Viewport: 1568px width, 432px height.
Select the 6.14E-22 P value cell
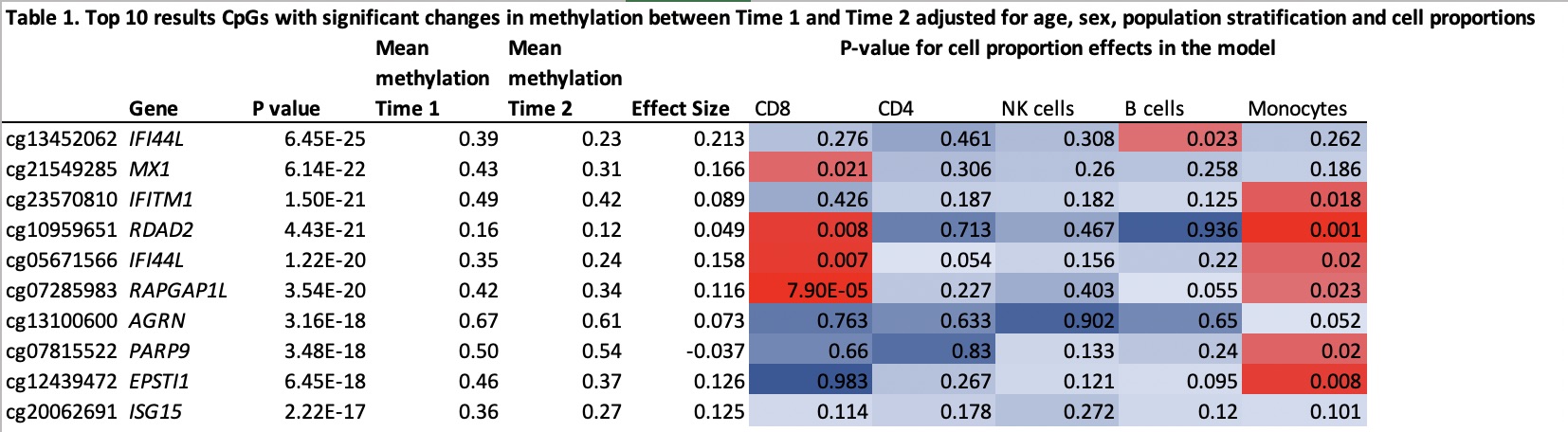point(324,170)
